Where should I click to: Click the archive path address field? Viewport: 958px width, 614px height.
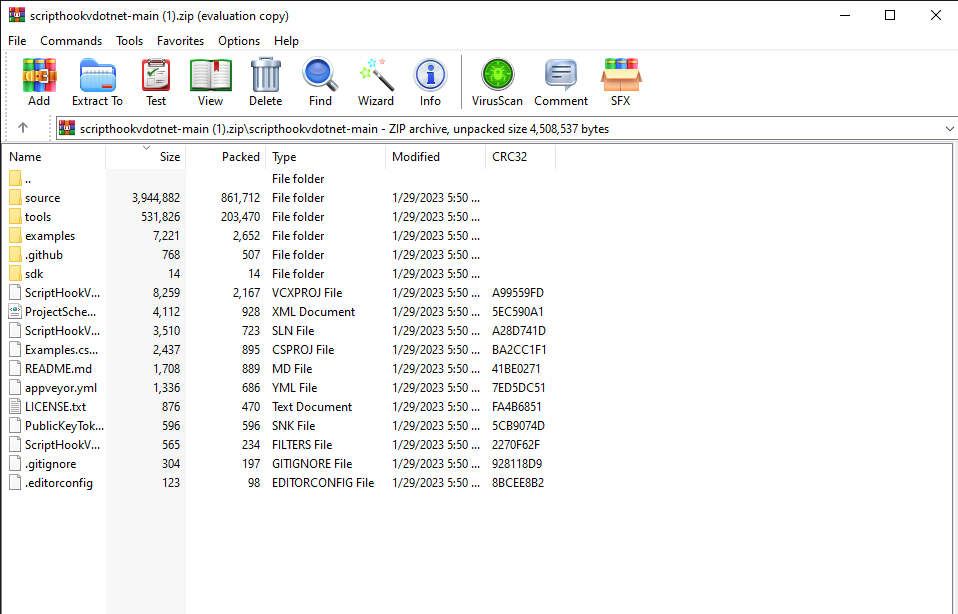[507, 128]
